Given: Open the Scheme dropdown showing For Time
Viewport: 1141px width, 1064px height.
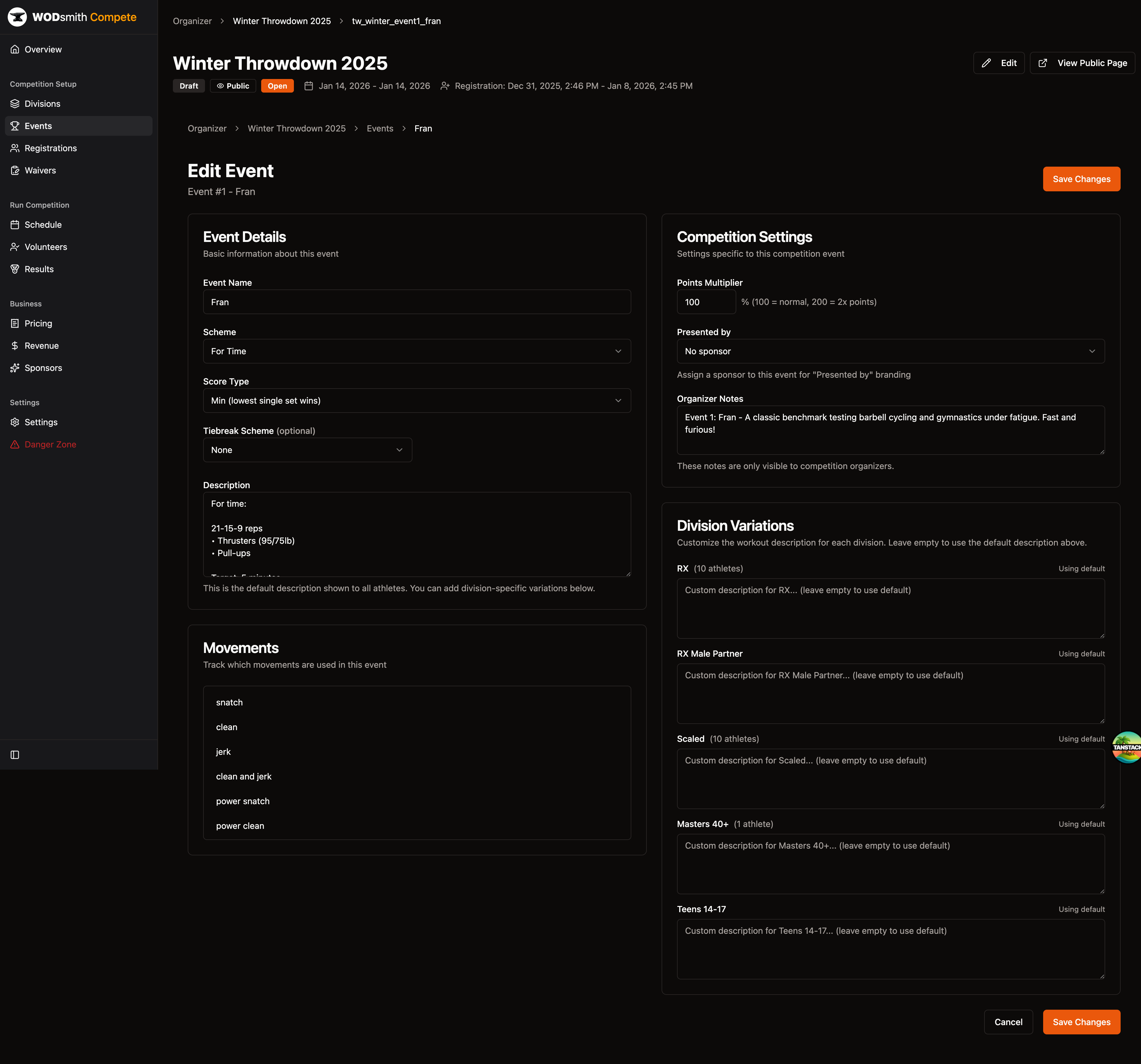Looking at the screenshot, I should tap(417, 351).
